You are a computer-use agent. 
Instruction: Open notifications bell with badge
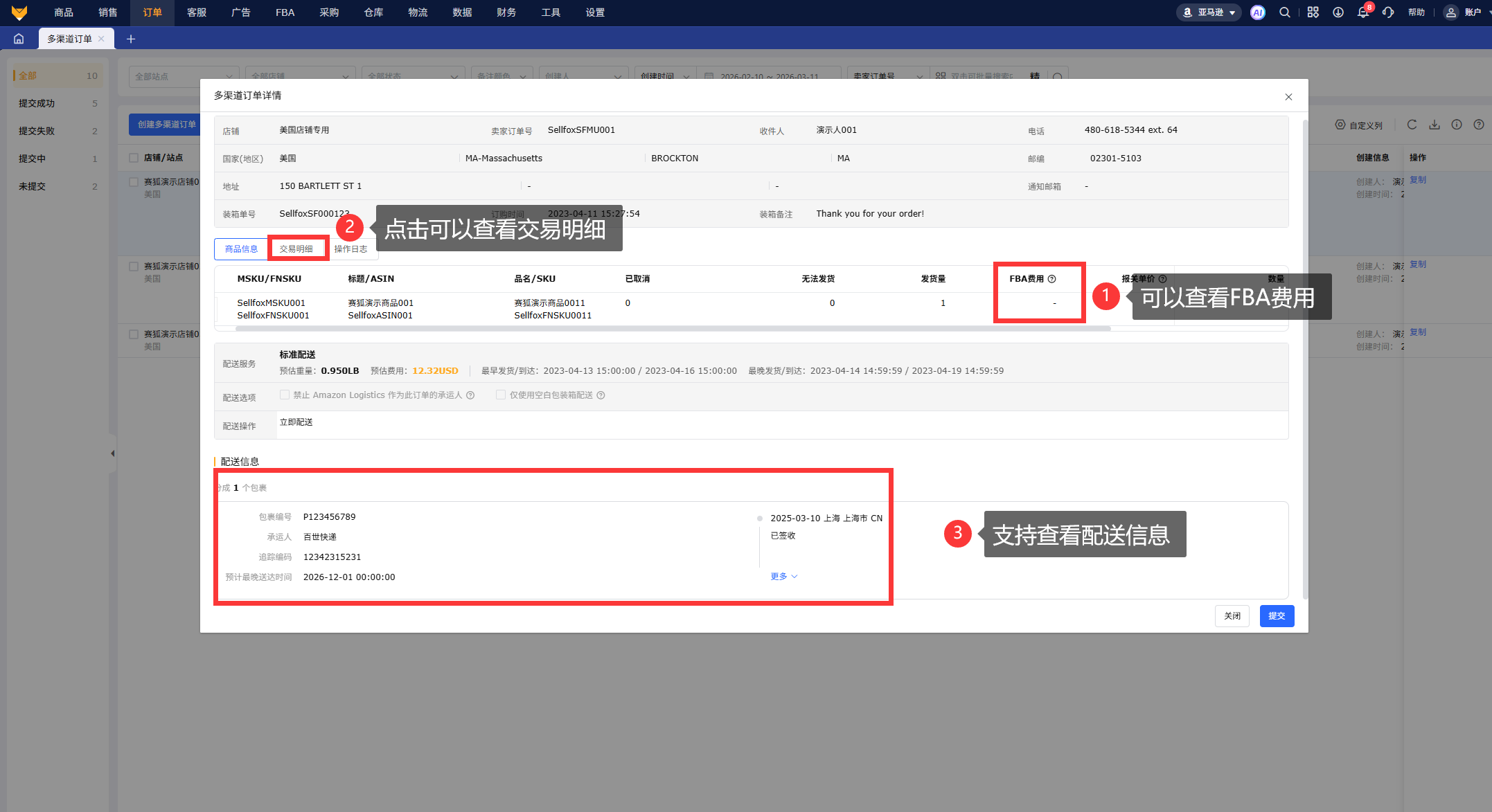tap(1362, 12)
